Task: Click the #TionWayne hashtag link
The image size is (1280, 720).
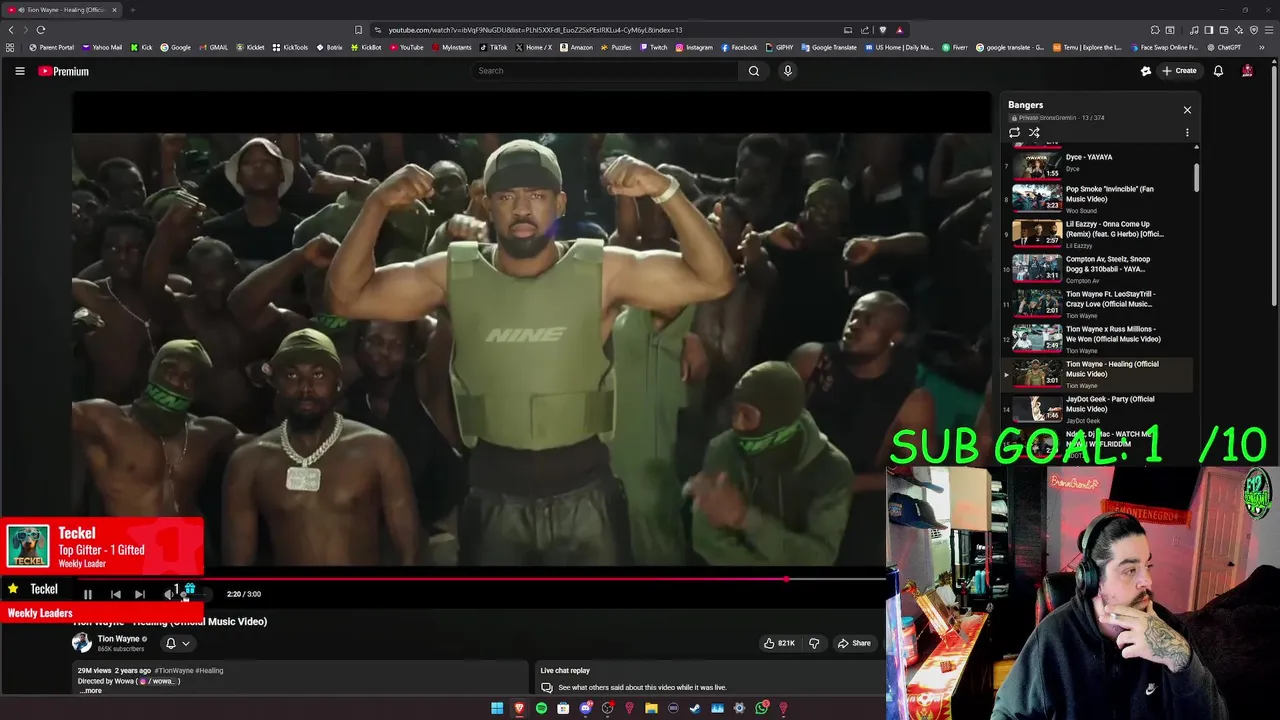Action: (x=174, y=671)
